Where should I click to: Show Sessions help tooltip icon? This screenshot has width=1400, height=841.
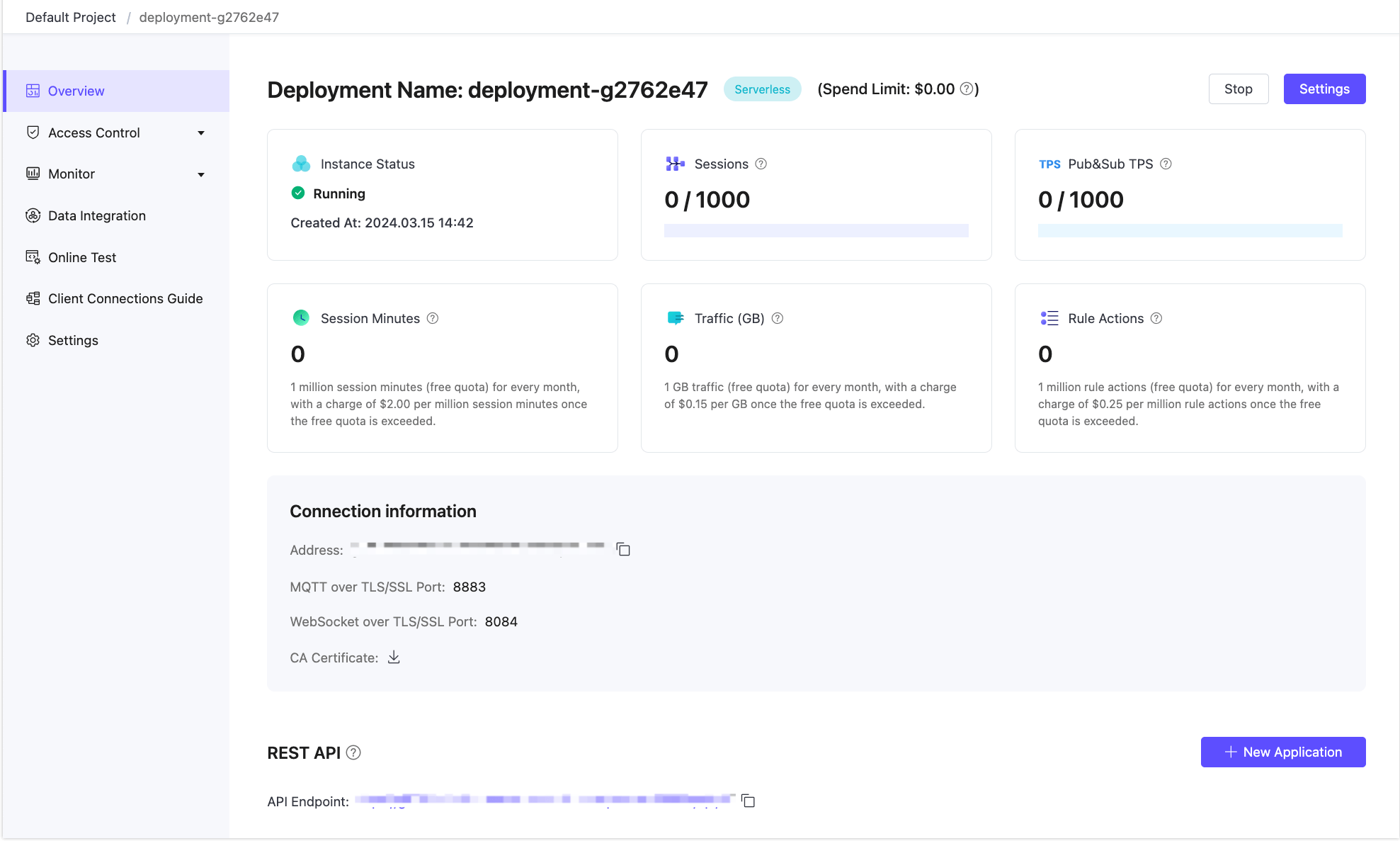(761, 164)
